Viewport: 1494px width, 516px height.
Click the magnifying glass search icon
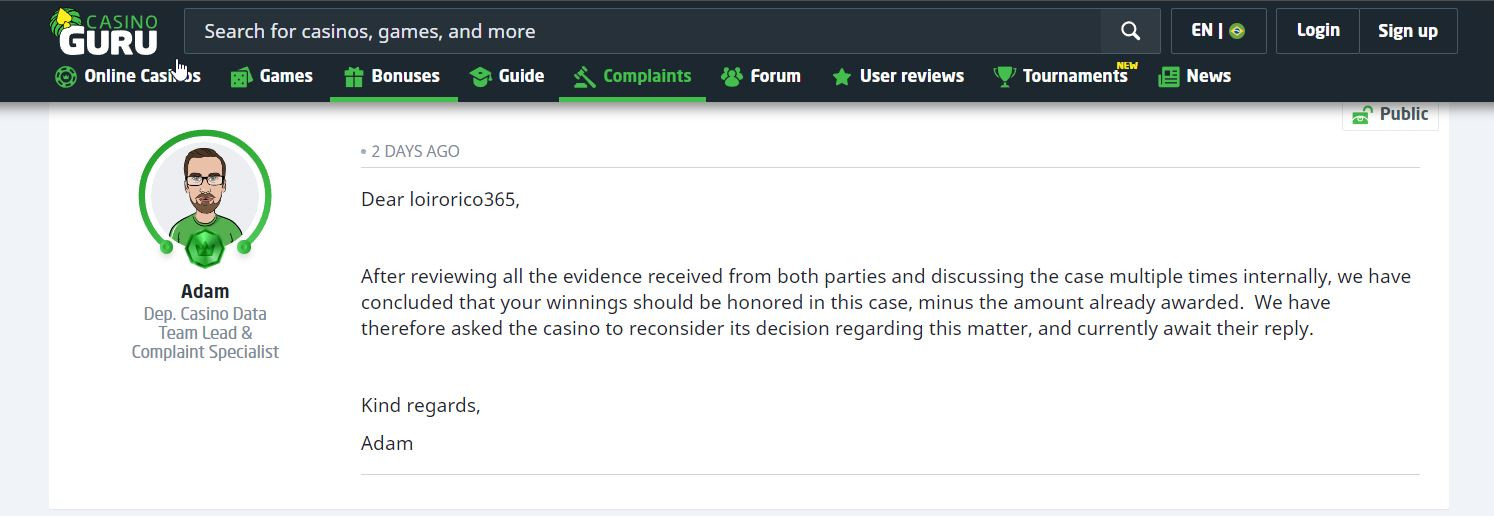point(1131,31)
